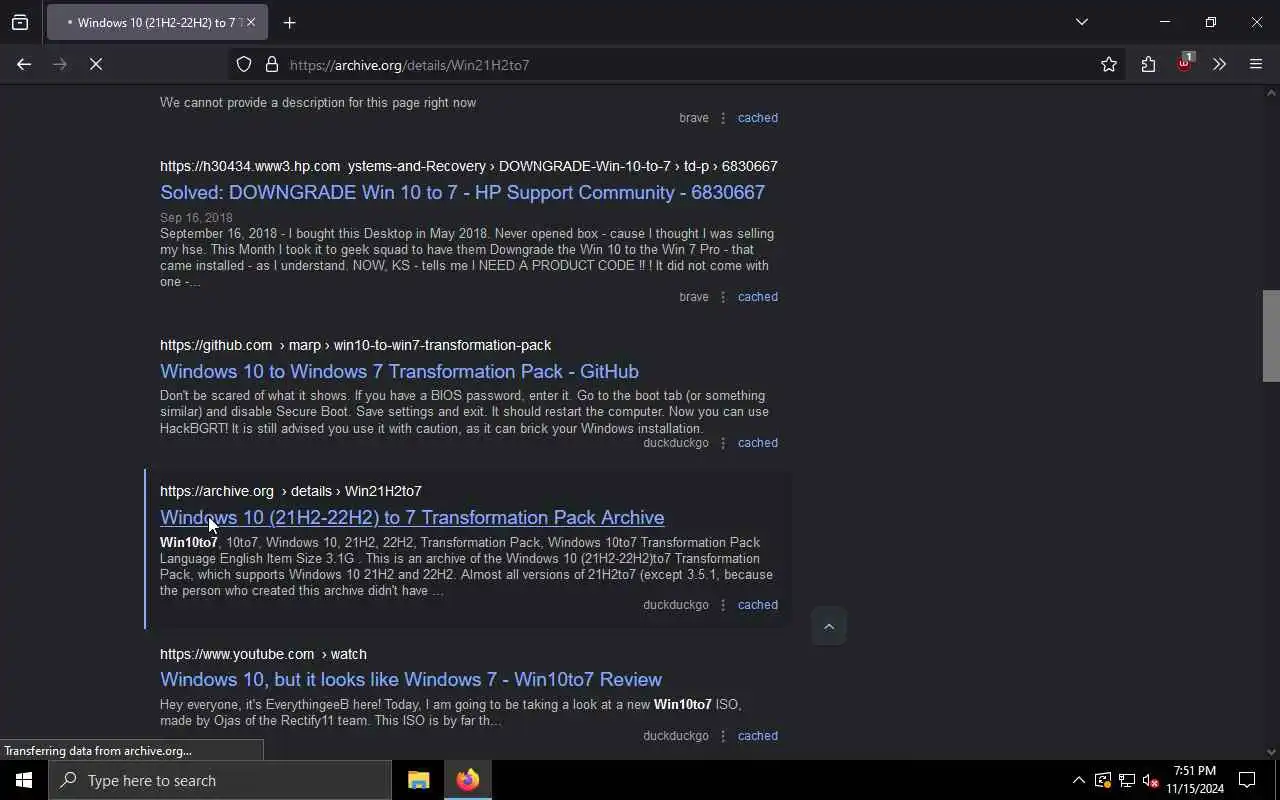Click the security tray icon with warning
The width and height of the screenshot is (1280, 800).
pyautogui.click(x=1102, y=780)
